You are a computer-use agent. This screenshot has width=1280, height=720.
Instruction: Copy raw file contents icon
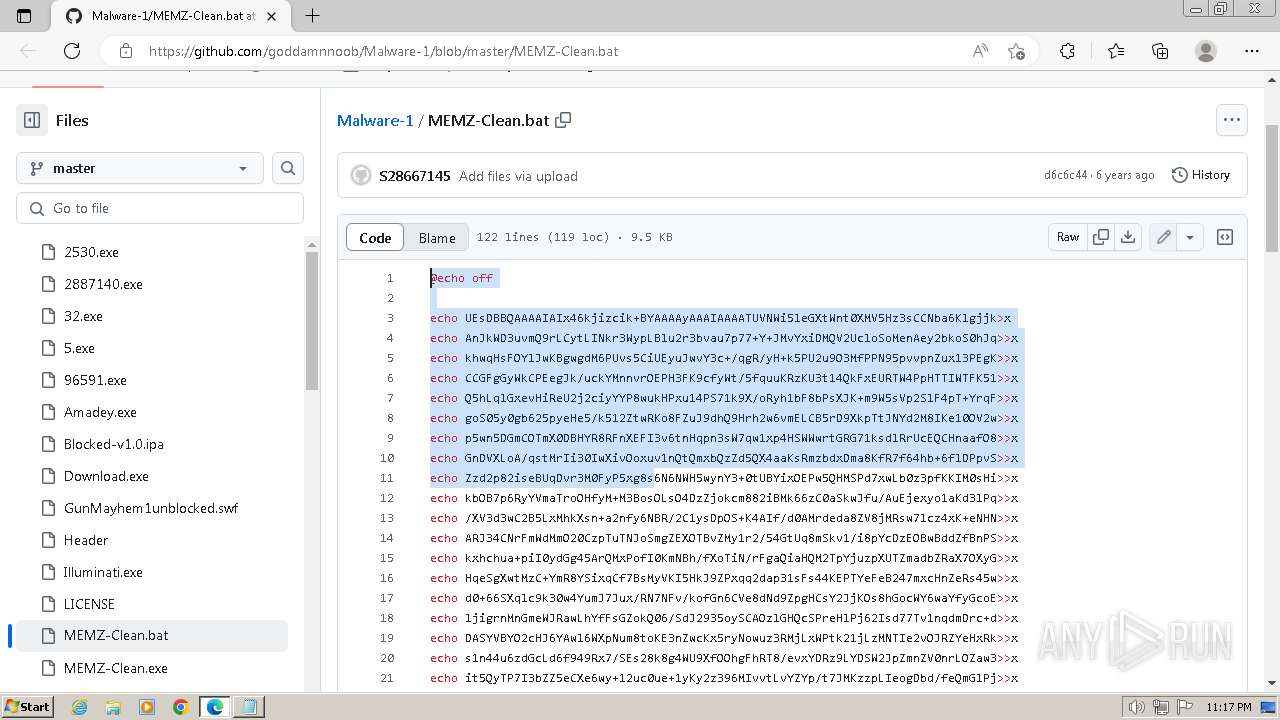coord(1101,237)
